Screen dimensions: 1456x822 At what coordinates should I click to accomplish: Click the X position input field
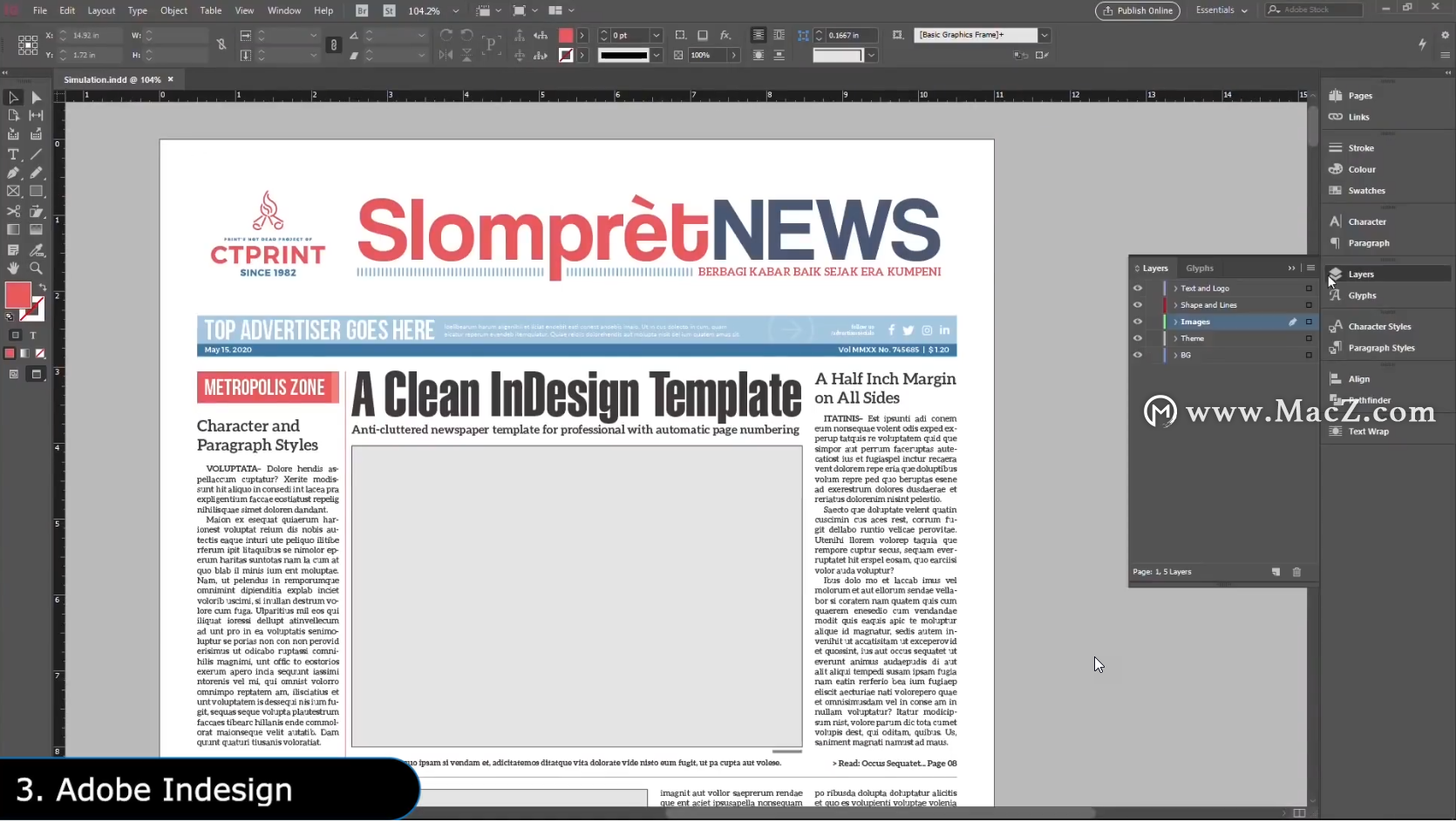point(93,35)
